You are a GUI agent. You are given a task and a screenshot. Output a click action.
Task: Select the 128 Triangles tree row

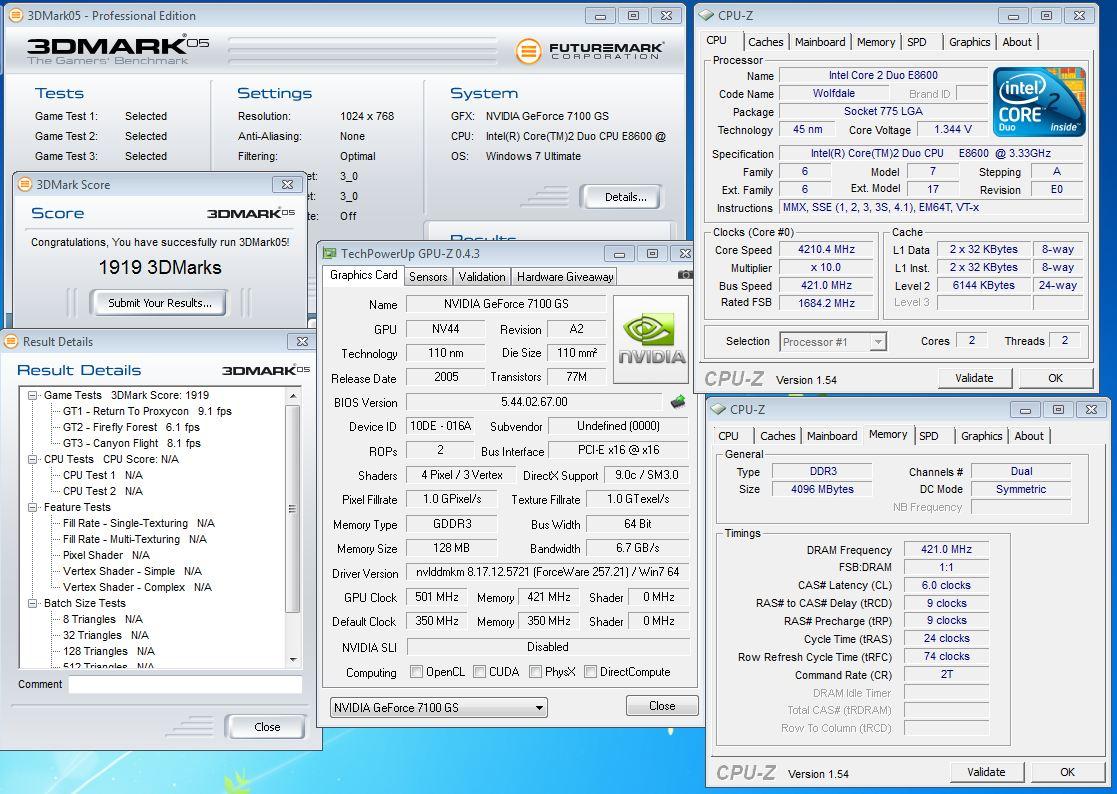click(x=109, y=651)
